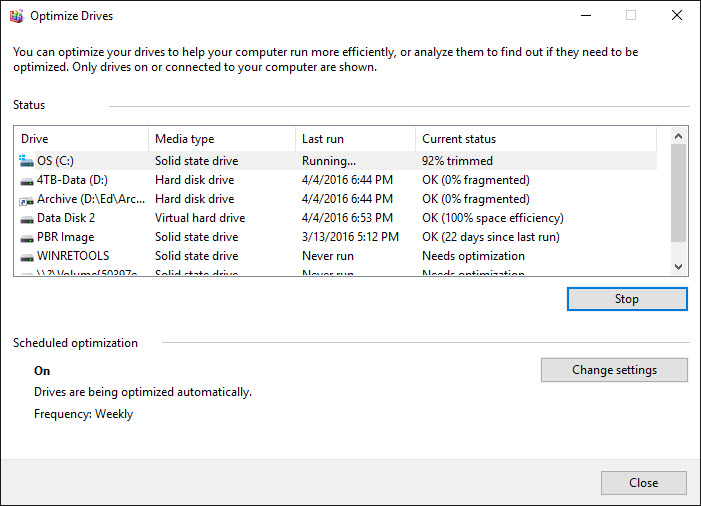Screen dimensions: 701x506
Task: Click the Optimize Drives title bar icon
Action: [x=15, y=16]
